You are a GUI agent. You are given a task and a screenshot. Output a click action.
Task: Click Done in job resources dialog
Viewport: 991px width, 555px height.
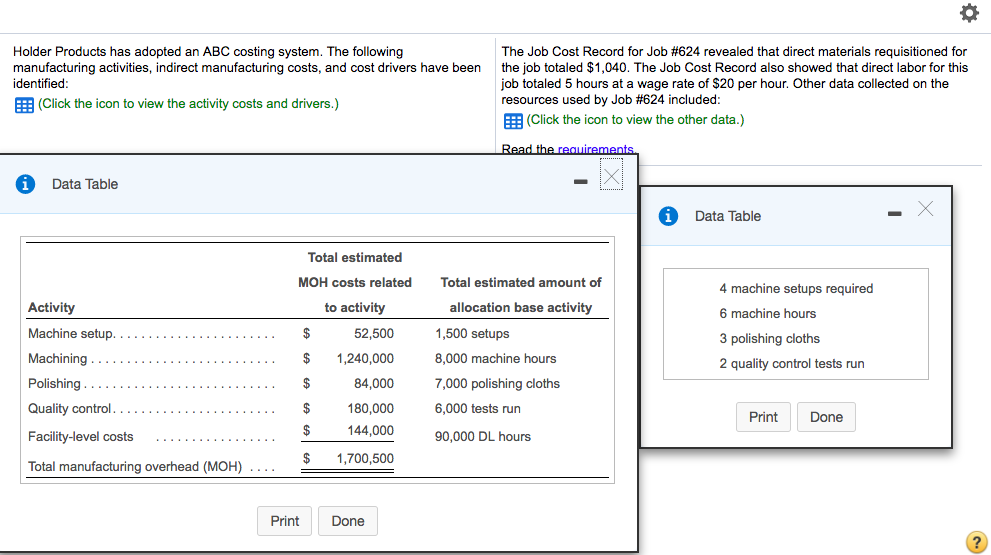click(x=826, y=417)
